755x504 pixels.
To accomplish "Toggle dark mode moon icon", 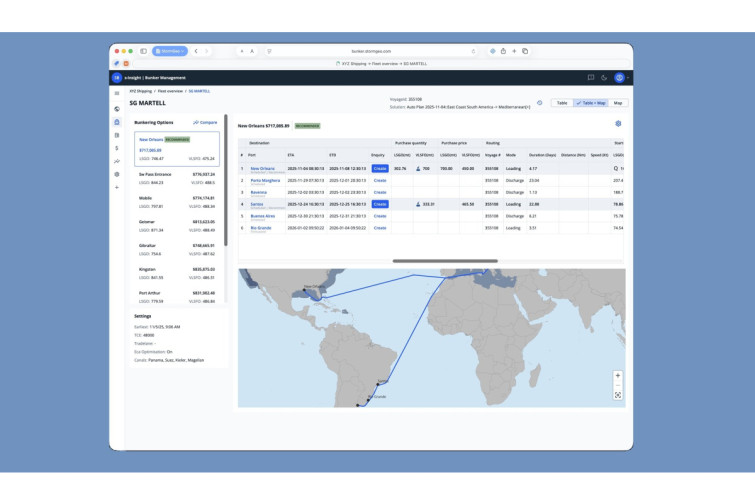I will pyautogui.click(x=604, y=78).
